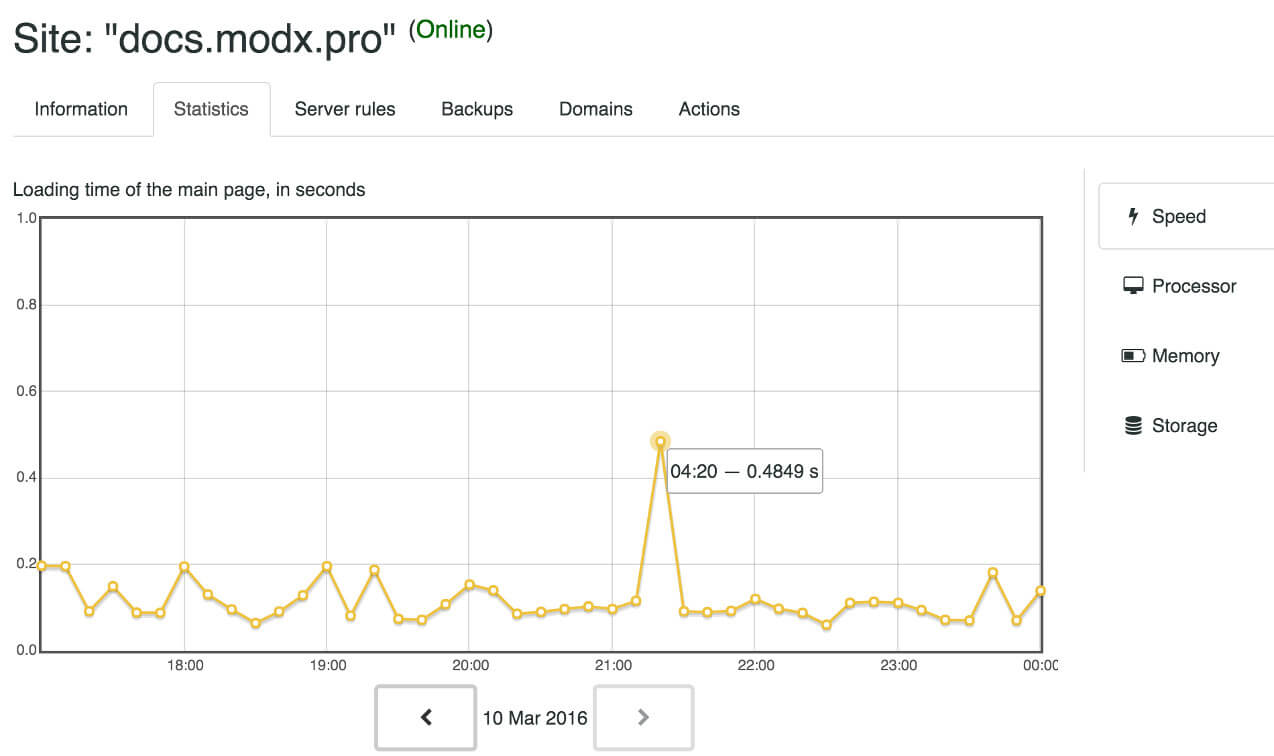
Task: Click the 10 Mar 2016 date label
Action: click(x=535, y=718)
